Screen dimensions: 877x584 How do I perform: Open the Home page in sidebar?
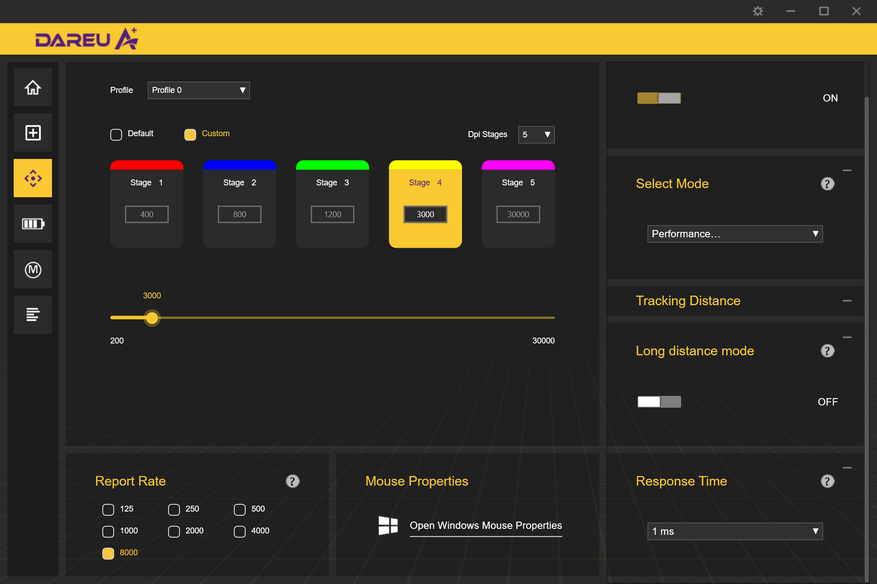[33, 88]
